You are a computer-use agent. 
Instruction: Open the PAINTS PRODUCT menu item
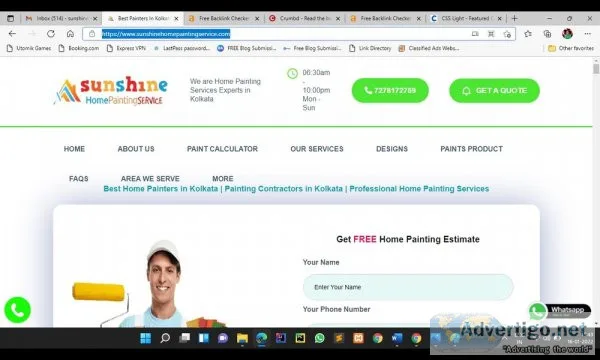click(471, 149)
